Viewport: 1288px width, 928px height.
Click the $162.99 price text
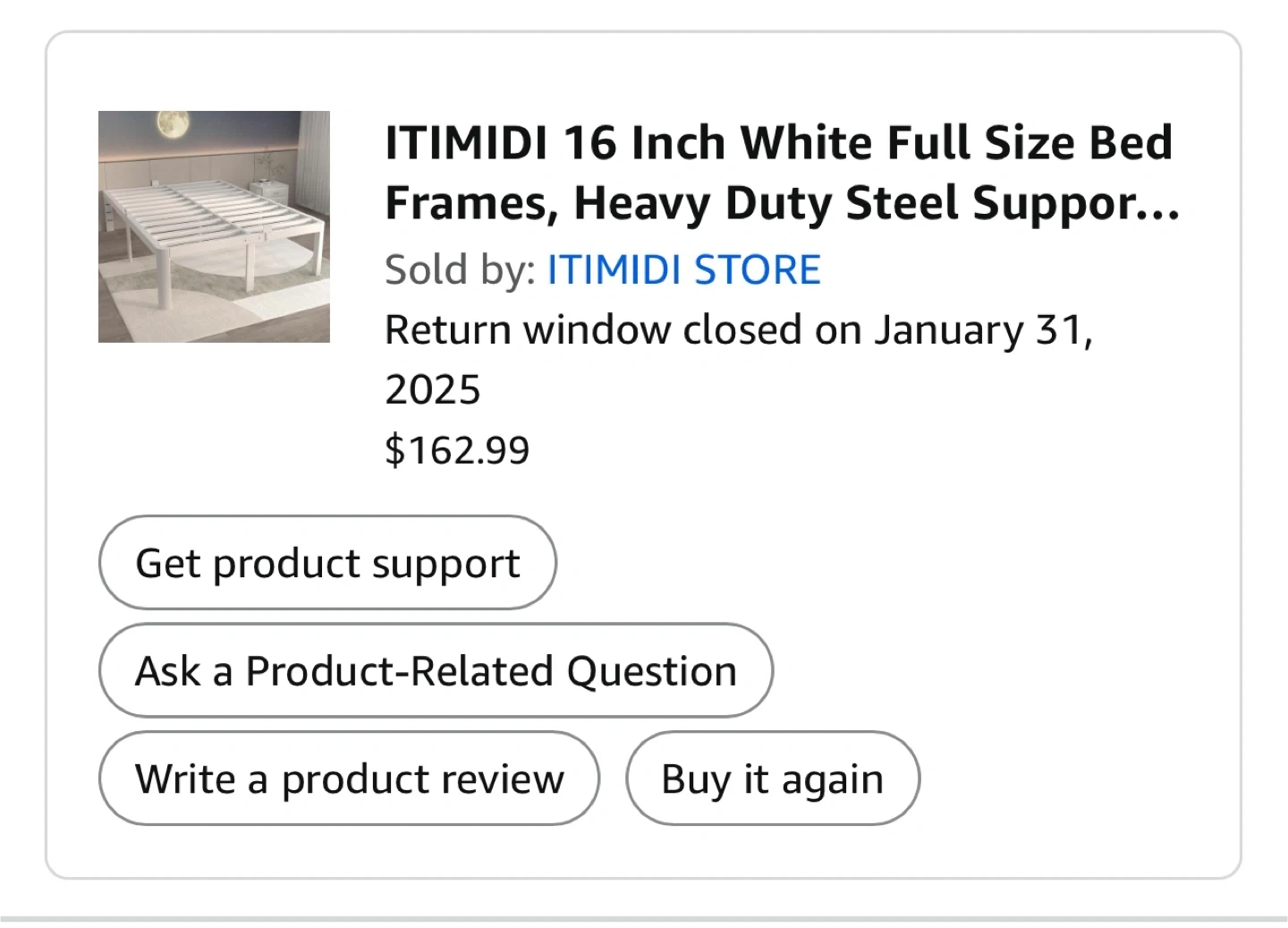point(457,450)
